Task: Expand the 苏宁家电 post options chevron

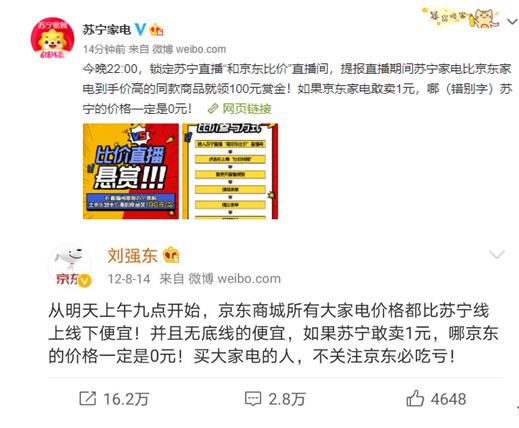Action: [x=512, y=22]
